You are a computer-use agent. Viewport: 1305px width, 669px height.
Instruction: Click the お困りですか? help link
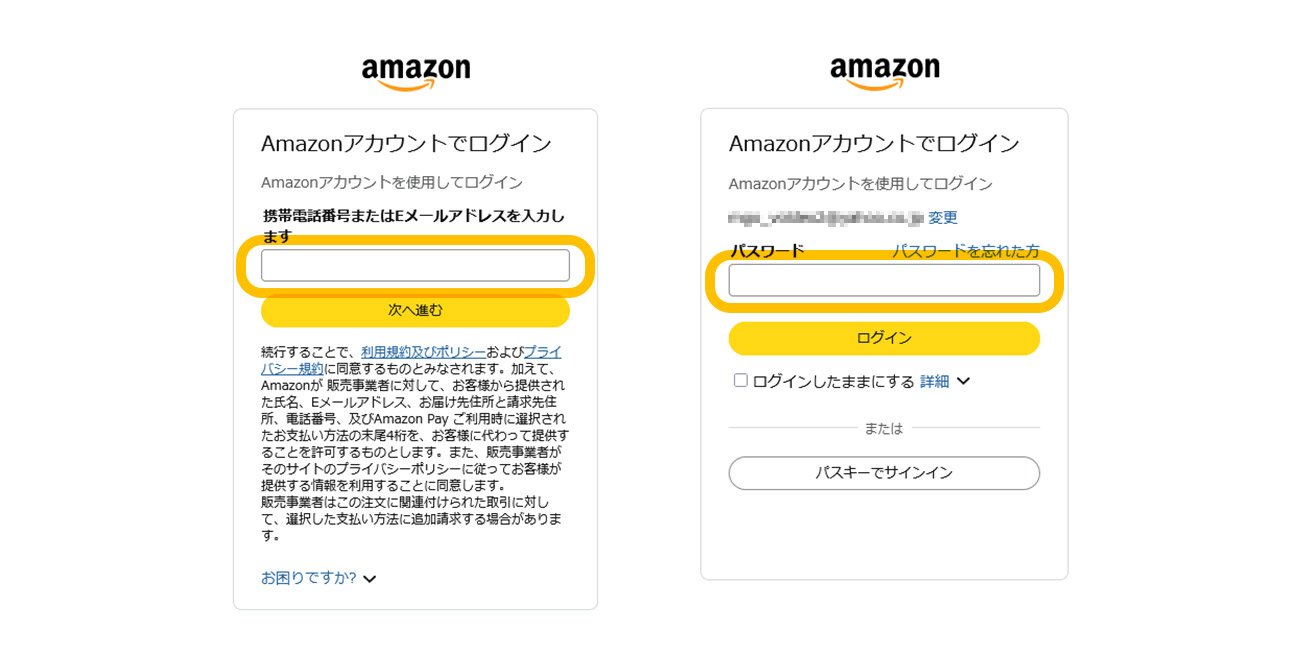coord(308,578)
